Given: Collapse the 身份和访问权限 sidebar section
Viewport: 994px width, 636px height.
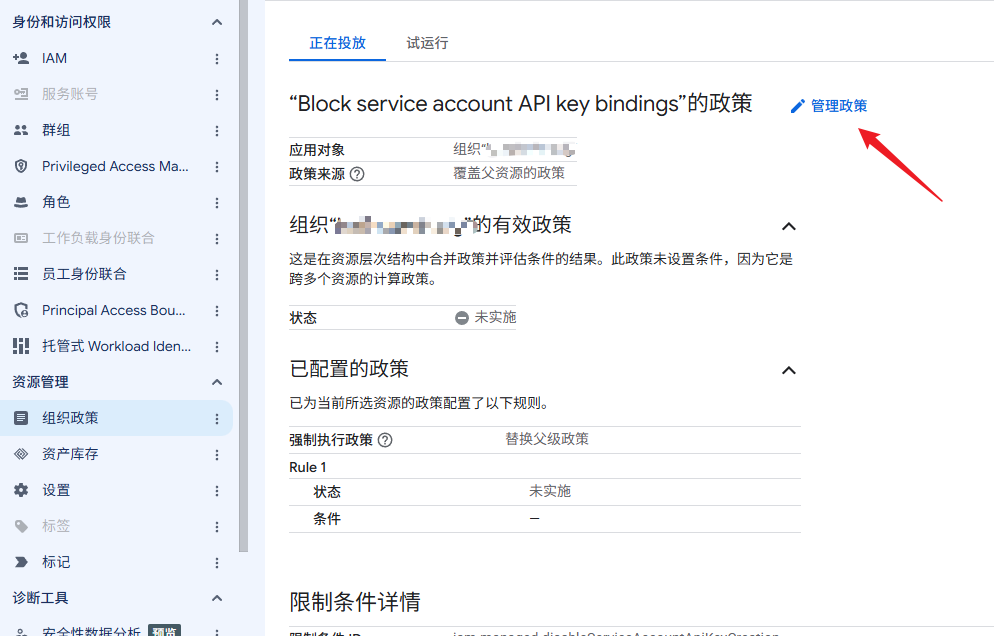Looking at the screenshot, I should pos(217,22).
